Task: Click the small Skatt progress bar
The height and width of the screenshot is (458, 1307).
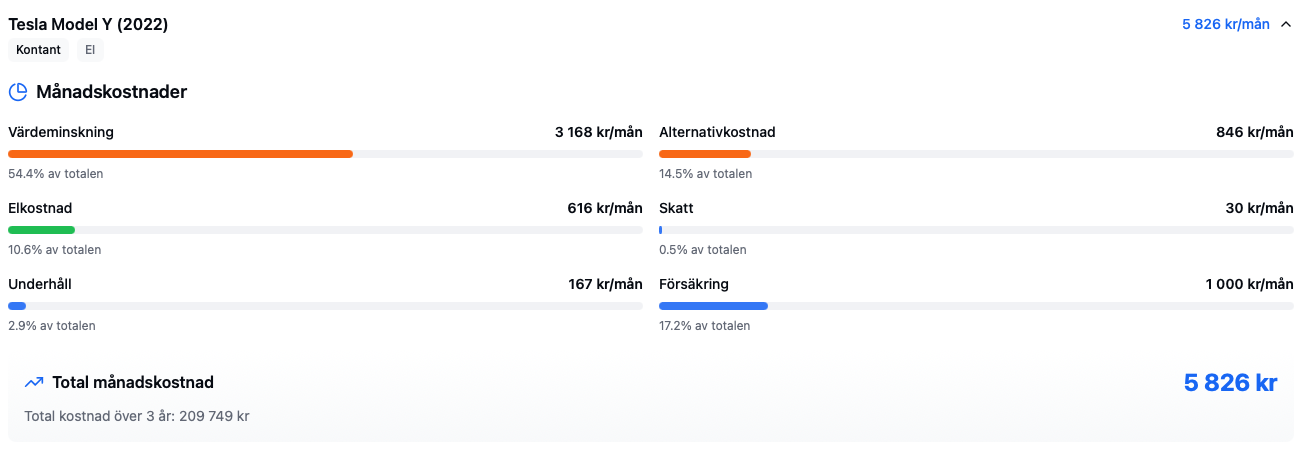Action: coord(661,230)
